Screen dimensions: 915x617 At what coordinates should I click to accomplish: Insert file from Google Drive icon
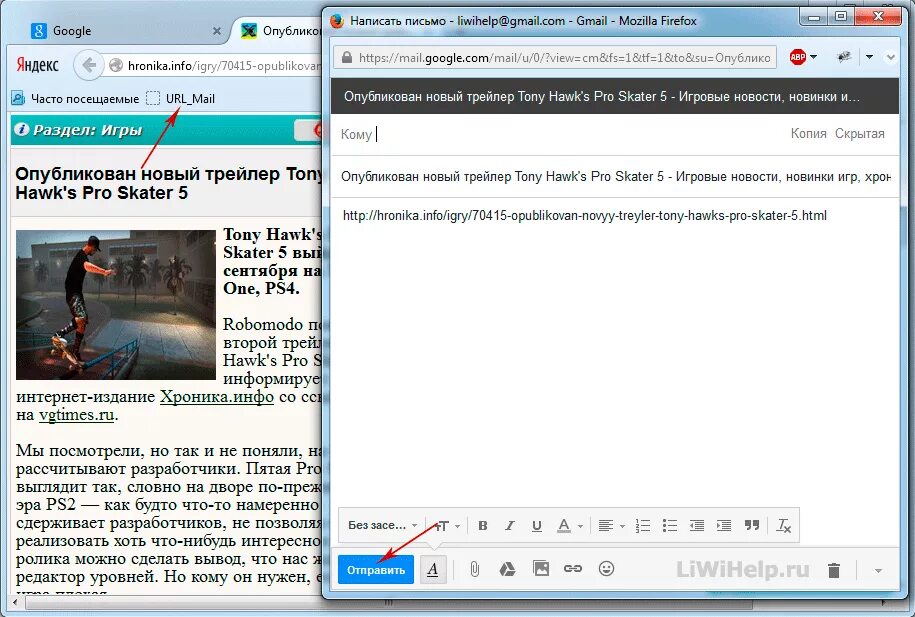click(507, 569)
